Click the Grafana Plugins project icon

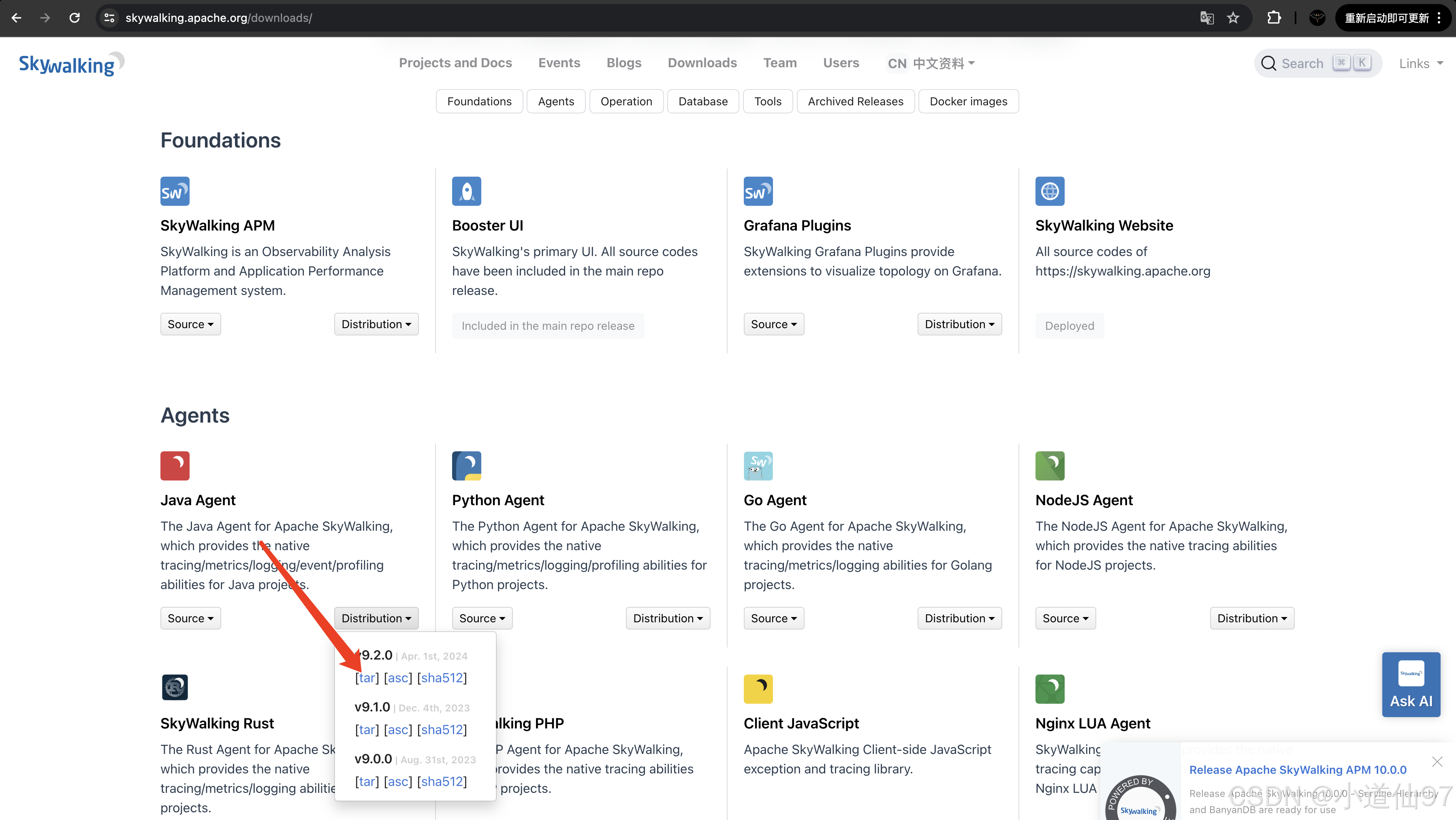pyautogui.click(x=758, y=191)
